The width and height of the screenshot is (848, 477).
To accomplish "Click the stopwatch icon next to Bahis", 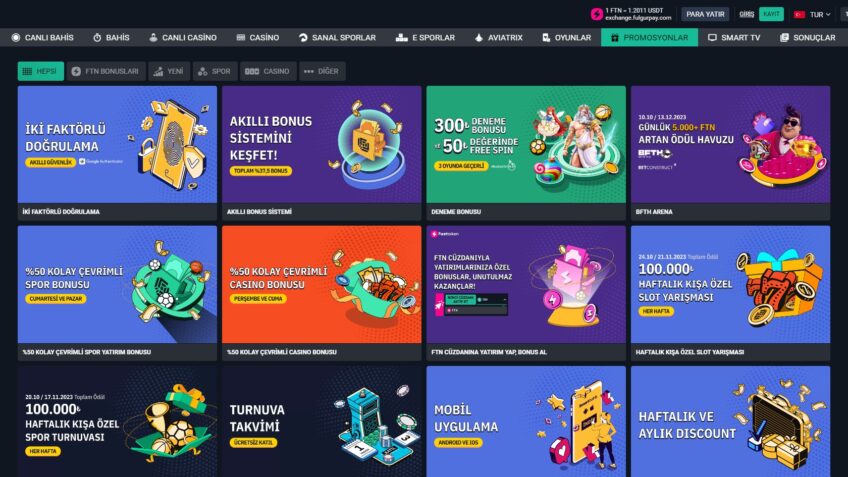I will (x=97, y=37).
